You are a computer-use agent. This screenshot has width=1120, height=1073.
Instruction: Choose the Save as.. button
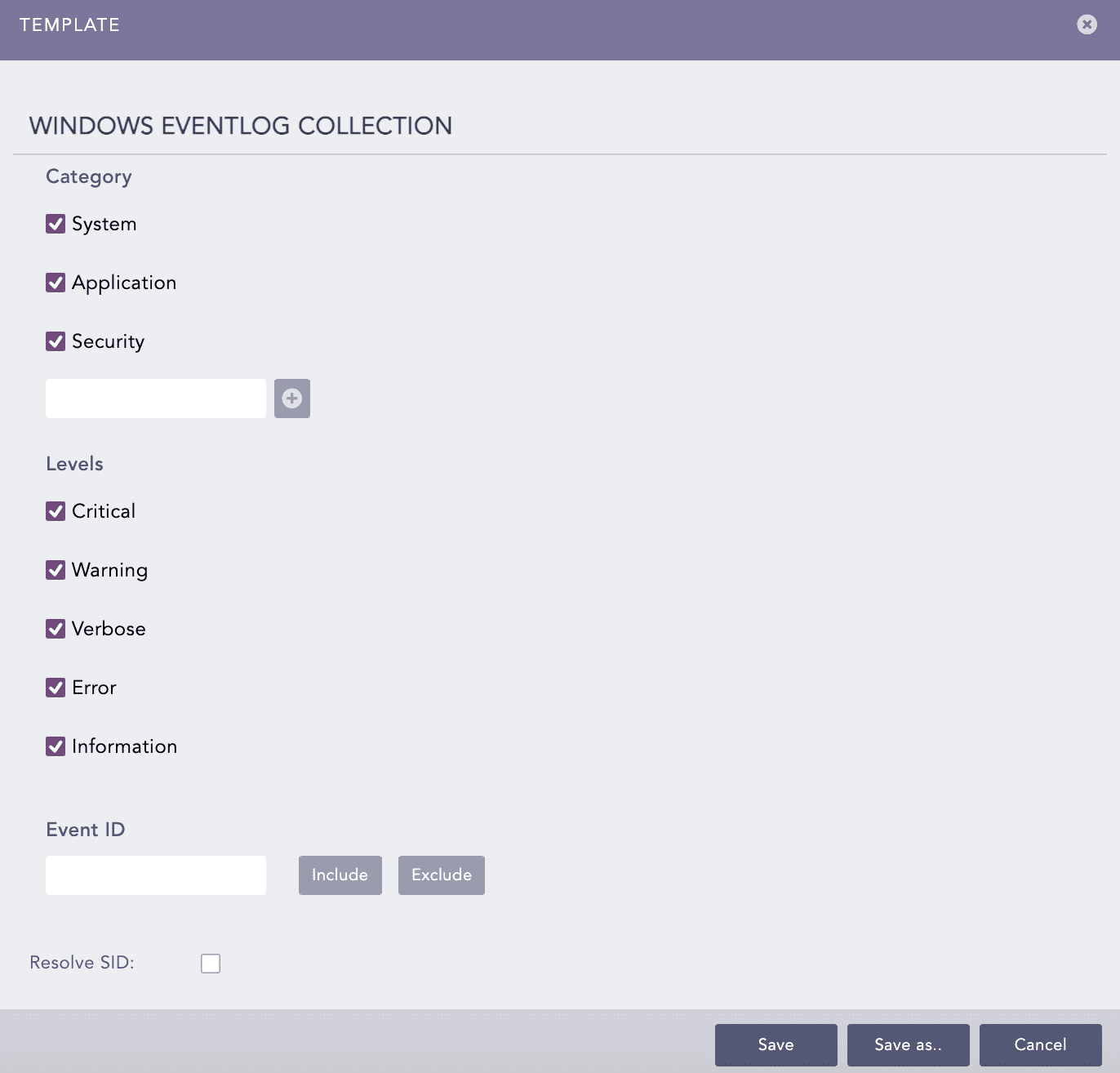tap(908, 1045)
